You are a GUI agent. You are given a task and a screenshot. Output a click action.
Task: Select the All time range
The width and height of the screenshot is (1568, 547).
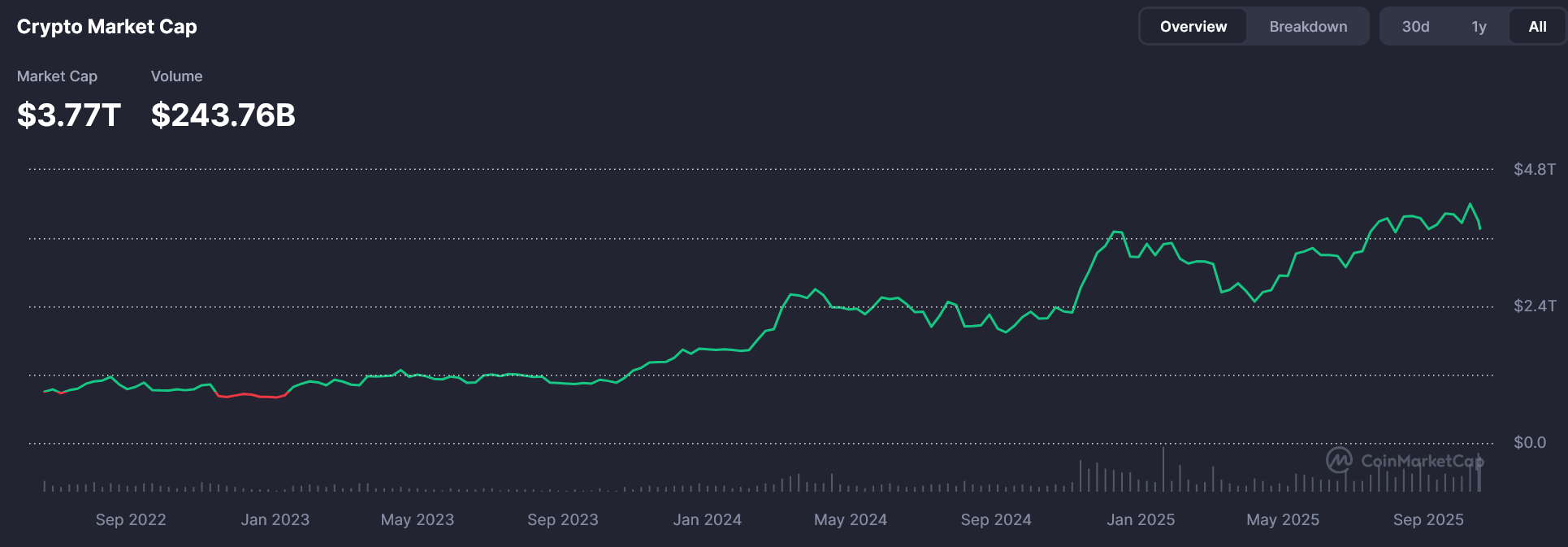tap(1537, 27)
